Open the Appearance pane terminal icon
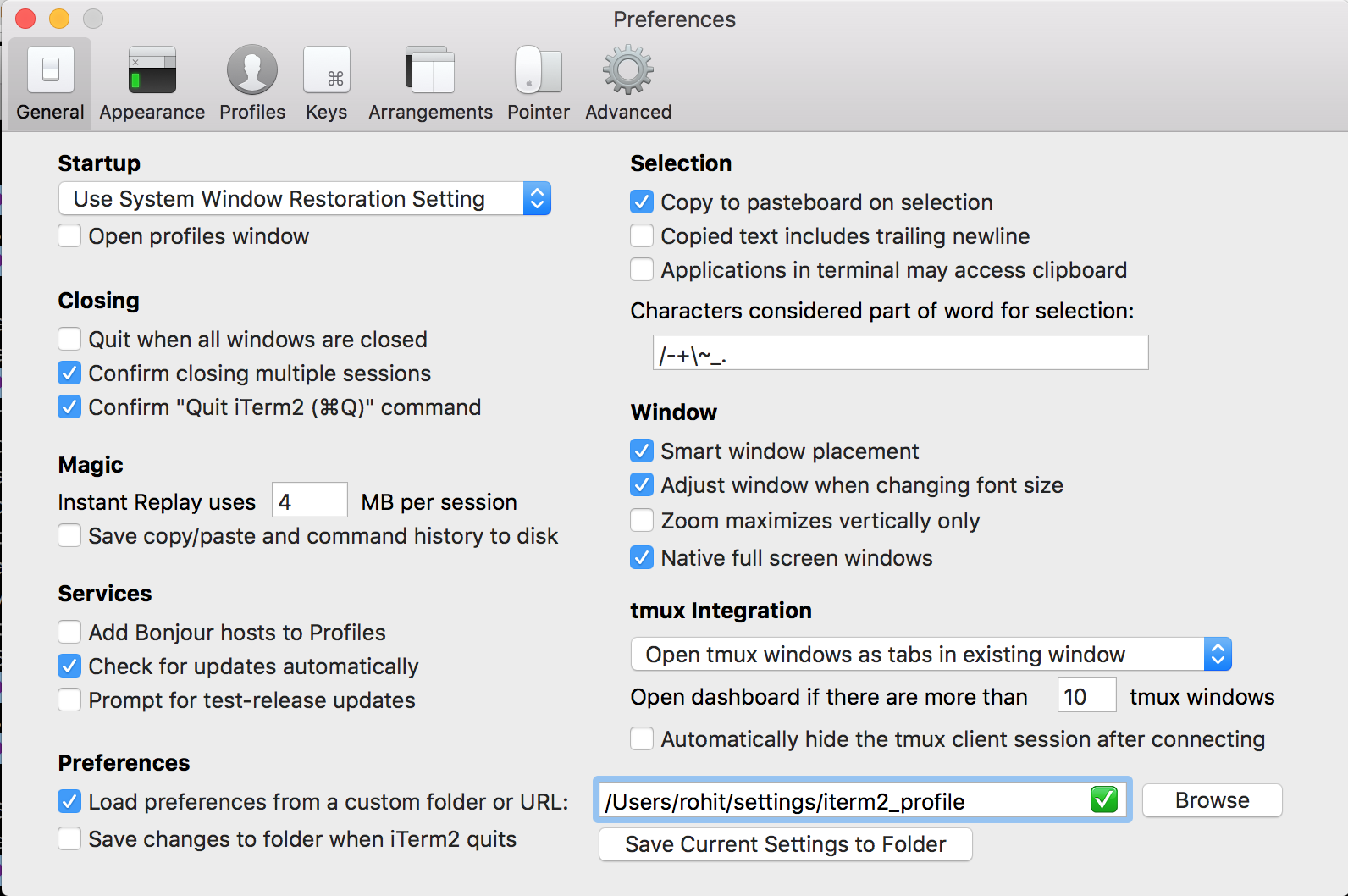 click(152, 69)
